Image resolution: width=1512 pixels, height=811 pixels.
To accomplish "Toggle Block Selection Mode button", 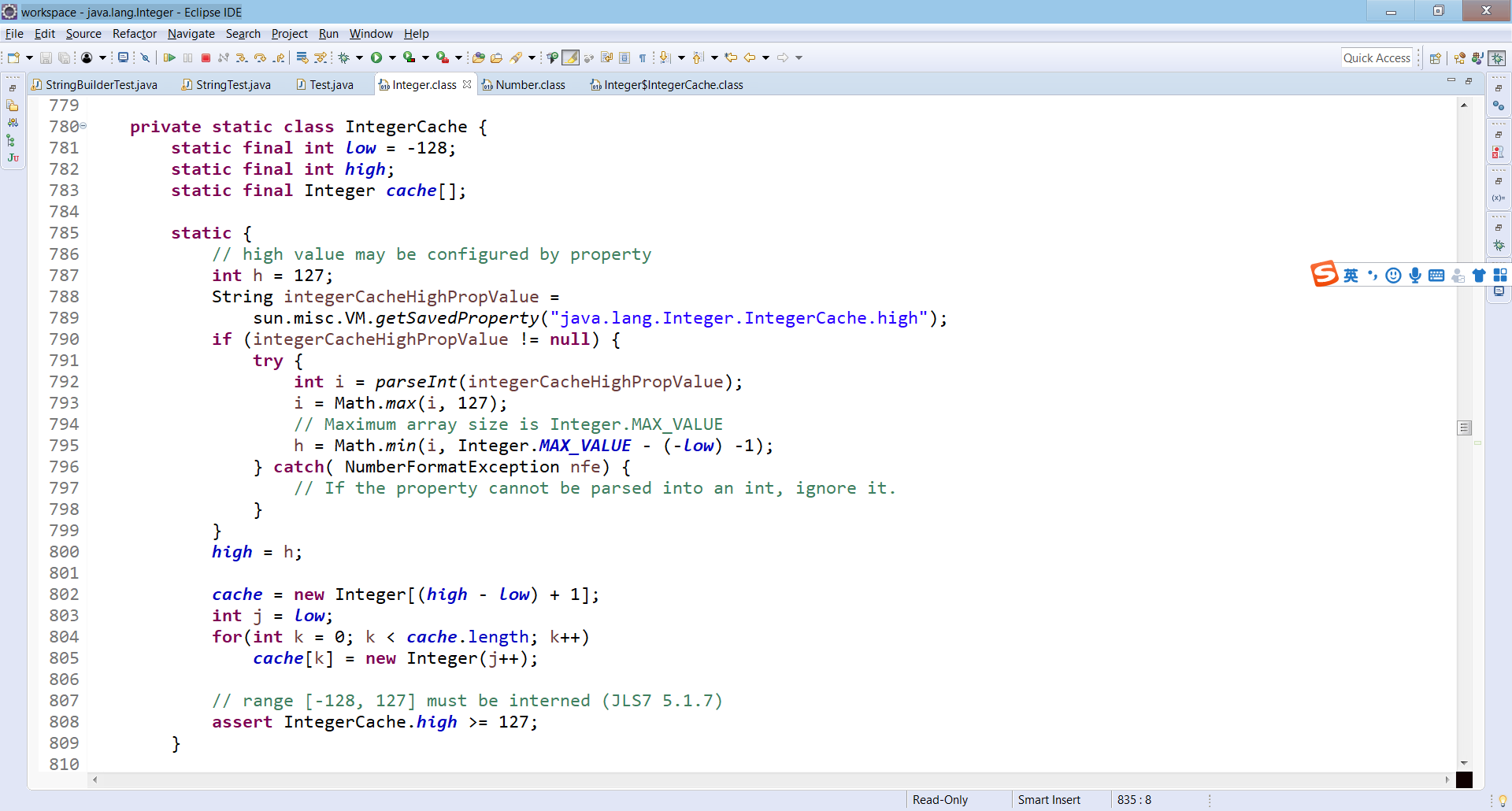I will click(624, 57).
